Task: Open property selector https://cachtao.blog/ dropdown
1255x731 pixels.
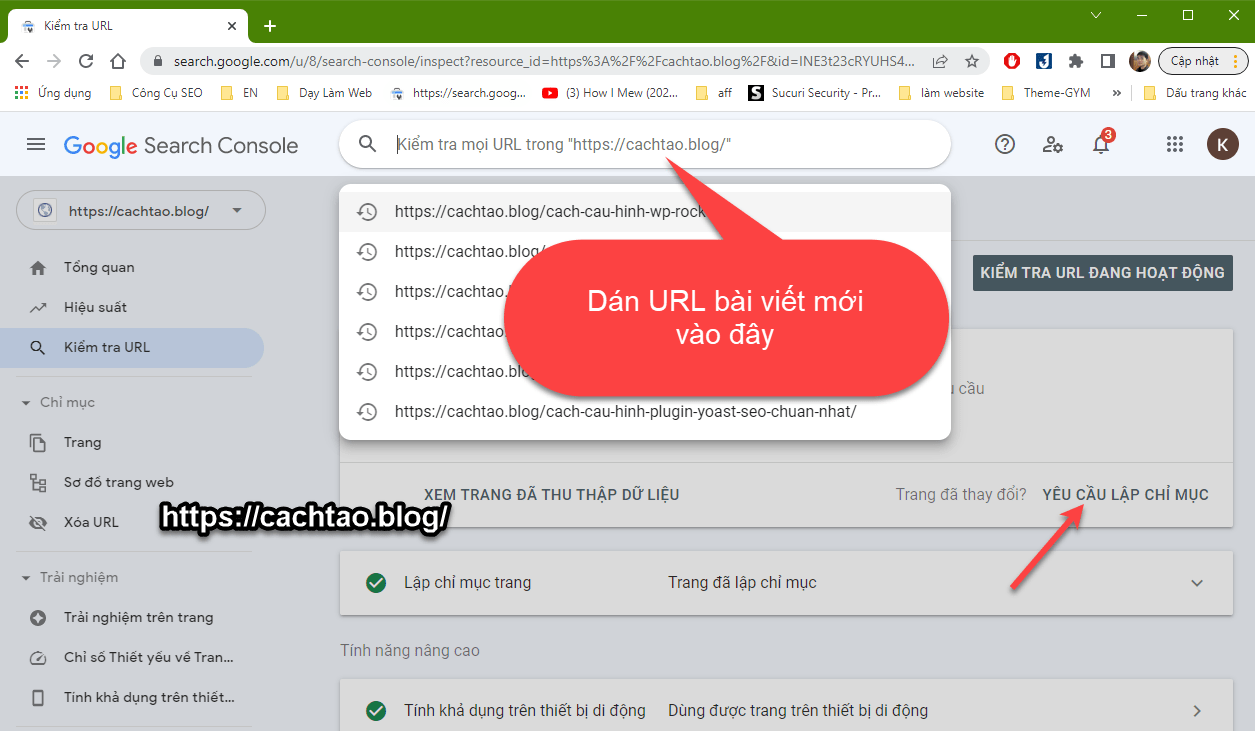Action: 141,211
